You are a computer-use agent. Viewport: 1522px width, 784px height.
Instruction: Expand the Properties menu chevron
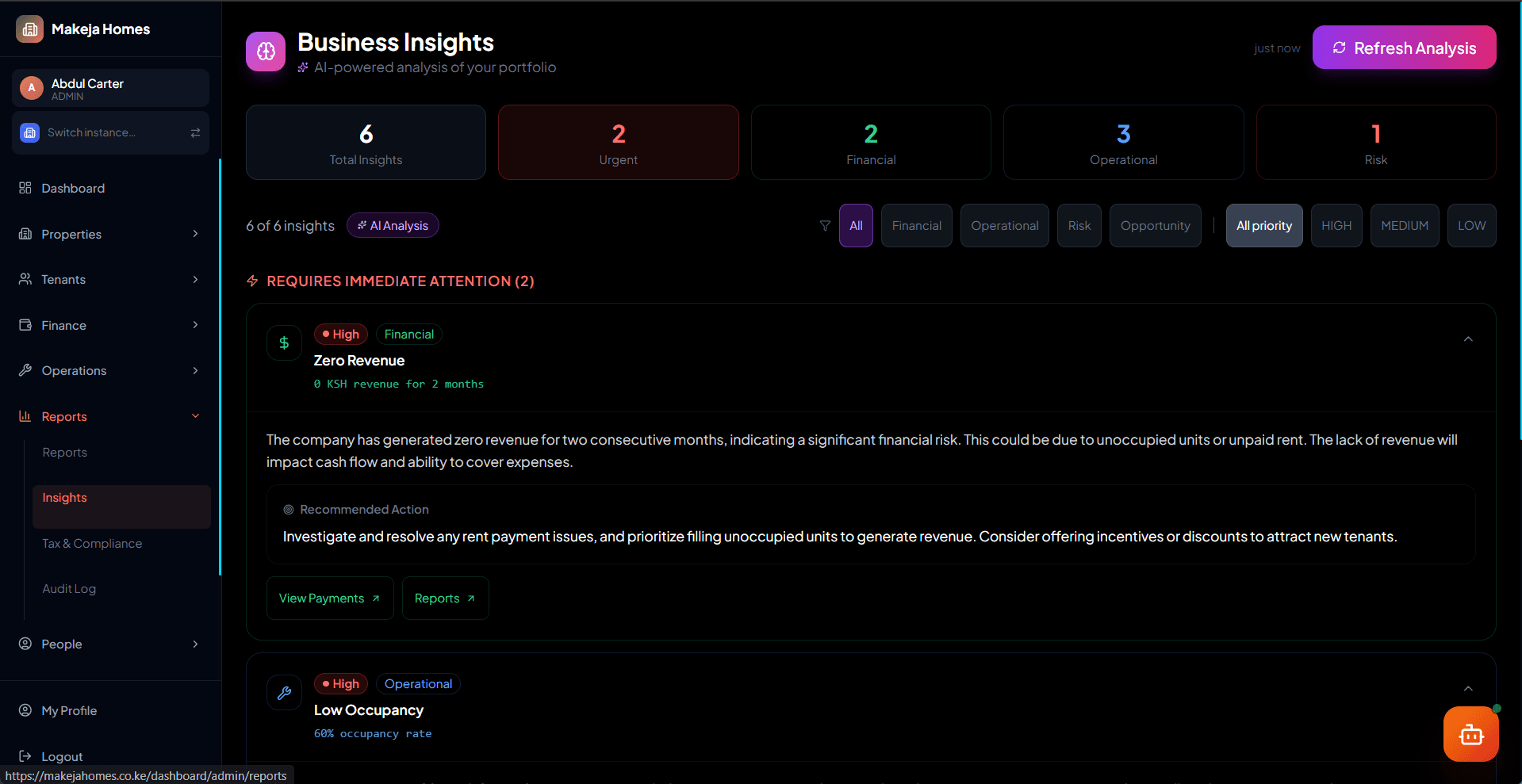(x=195, y=234)
